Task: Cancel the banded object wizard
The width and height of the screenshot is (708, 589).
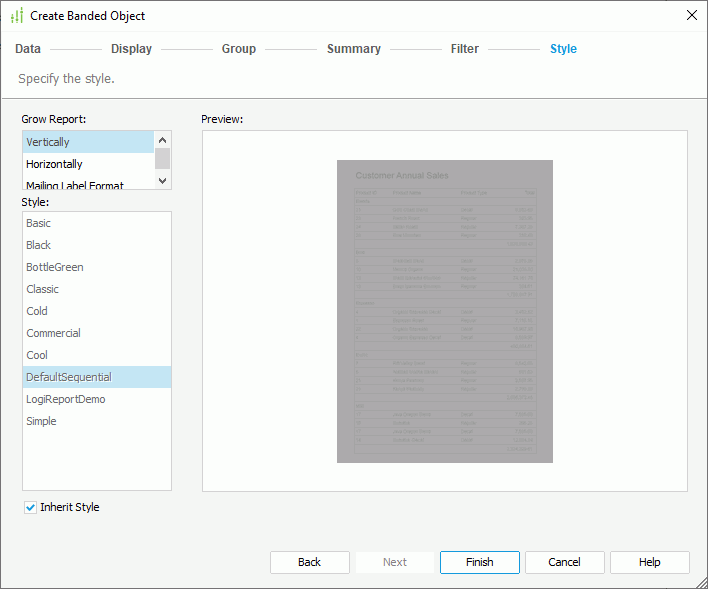Action: tap(564, 562)
